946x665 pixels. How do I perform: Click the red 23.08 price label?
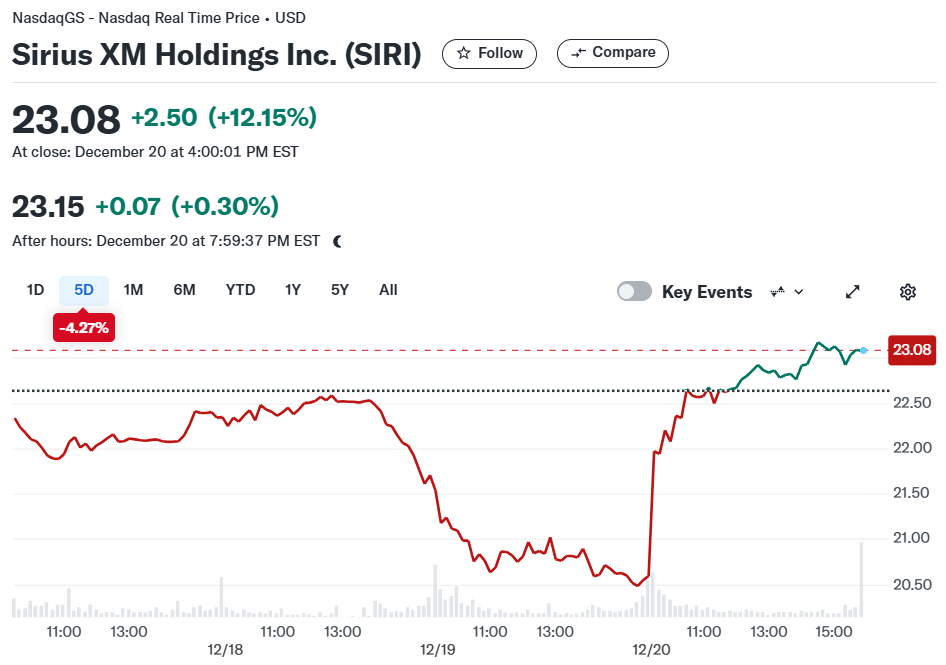point(912,350)
